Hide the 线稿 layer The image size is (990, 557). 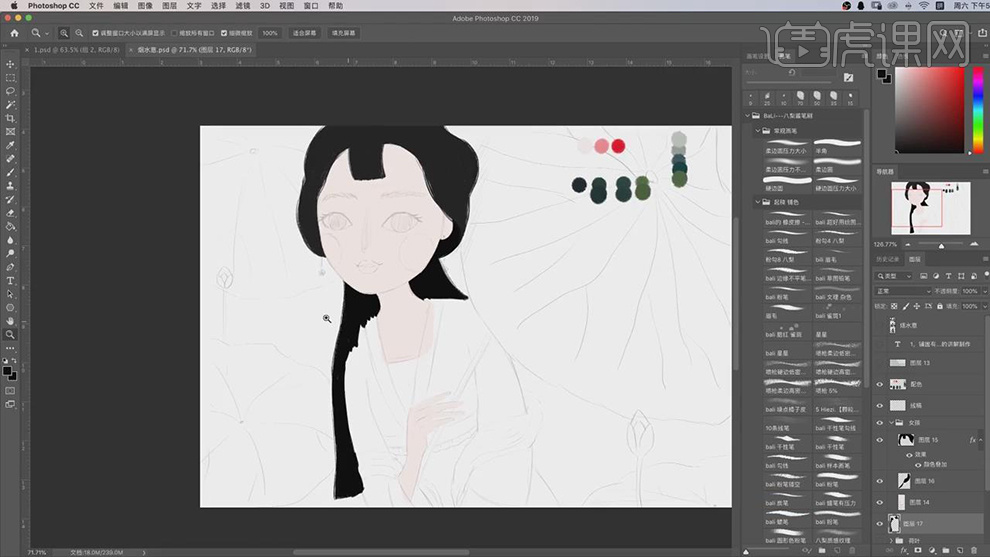(880, 405)
